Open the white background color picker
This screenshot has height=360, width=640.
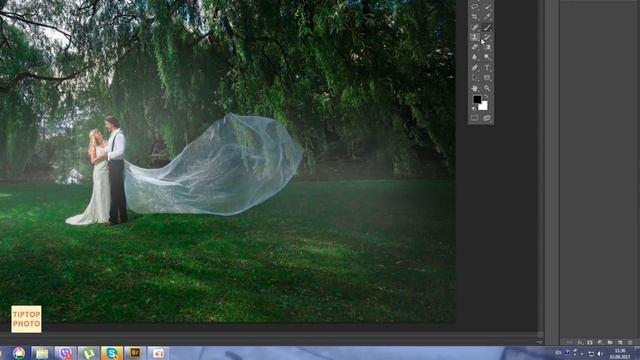(484, 107)
